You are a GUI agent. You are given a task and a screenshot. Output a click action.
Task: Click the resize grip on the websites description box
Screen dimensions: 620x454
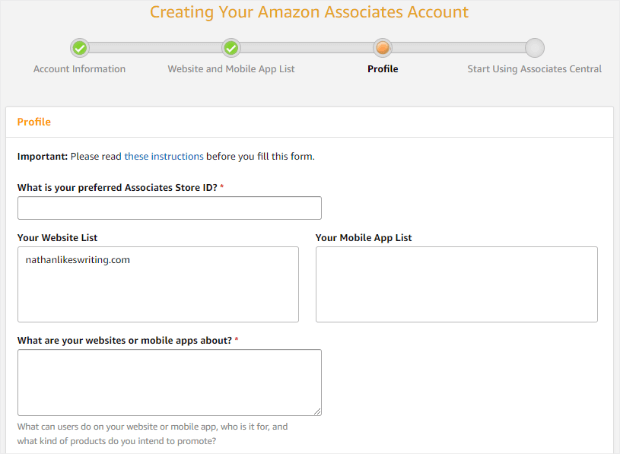point(318,411)
